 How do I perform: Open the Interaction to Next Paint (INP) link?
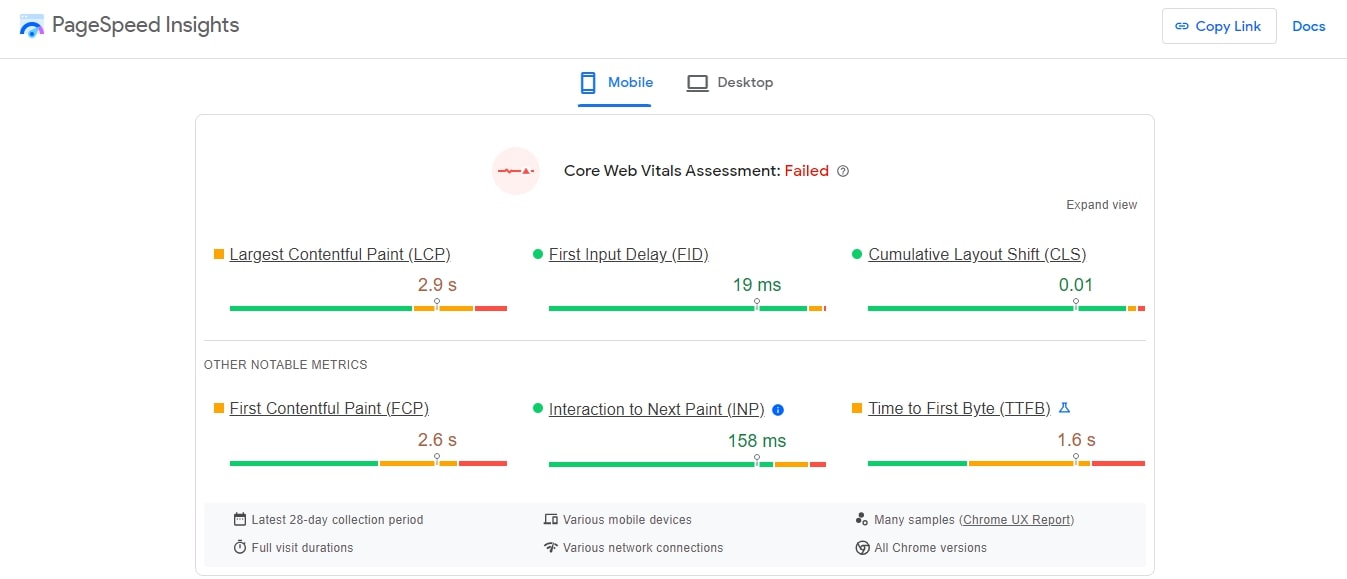click(656, 409)
